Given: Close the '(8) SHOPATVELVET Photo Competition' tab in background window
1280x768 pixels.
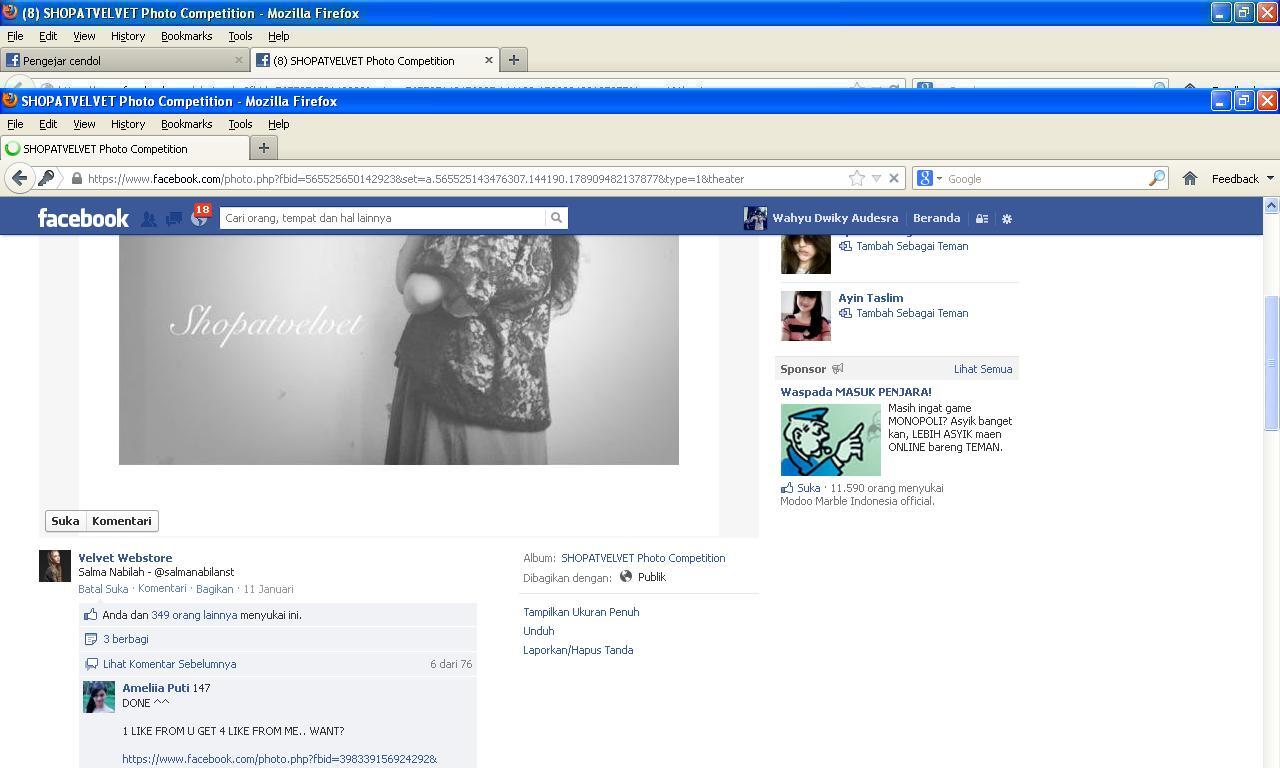Looking at the screenshot, I should point(488,60).
